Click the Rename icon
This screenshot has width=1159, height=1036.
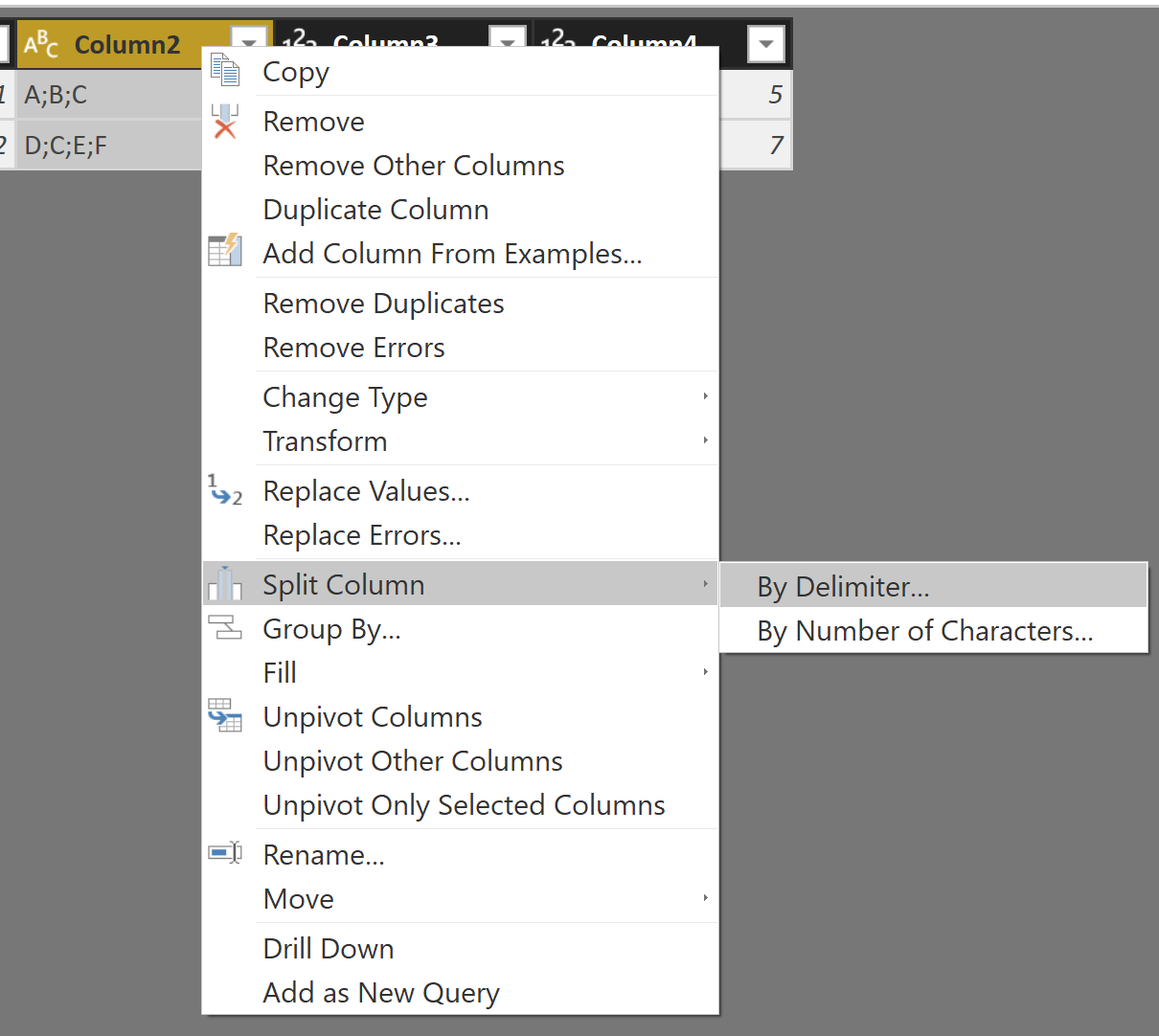(x=225, y=852)
